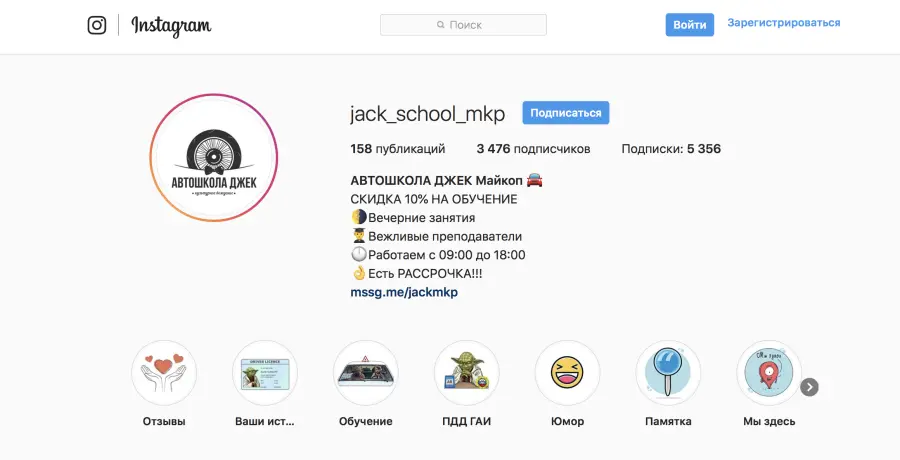Open the Обучение story highlight
This screenshot has height=460, width=900.
point(366,373)
